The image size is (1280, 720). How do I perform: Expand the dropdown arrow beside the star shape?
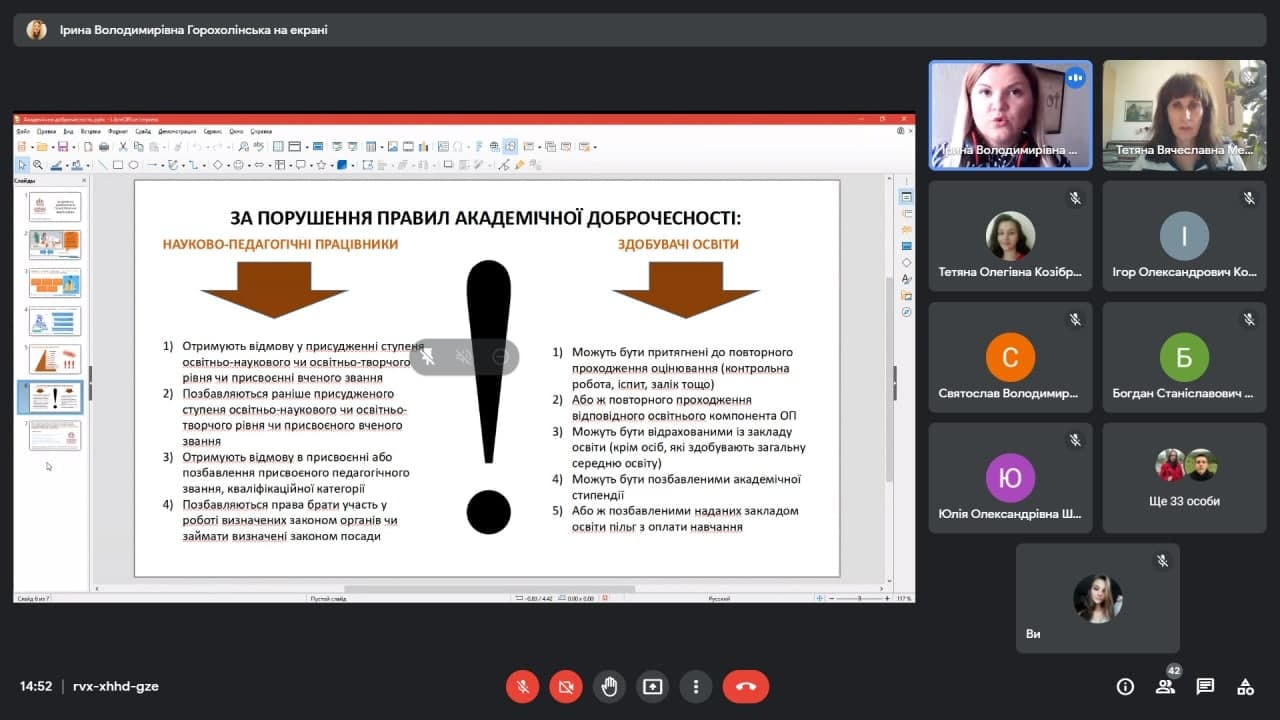pyautogui.click(x=332, y=165)
